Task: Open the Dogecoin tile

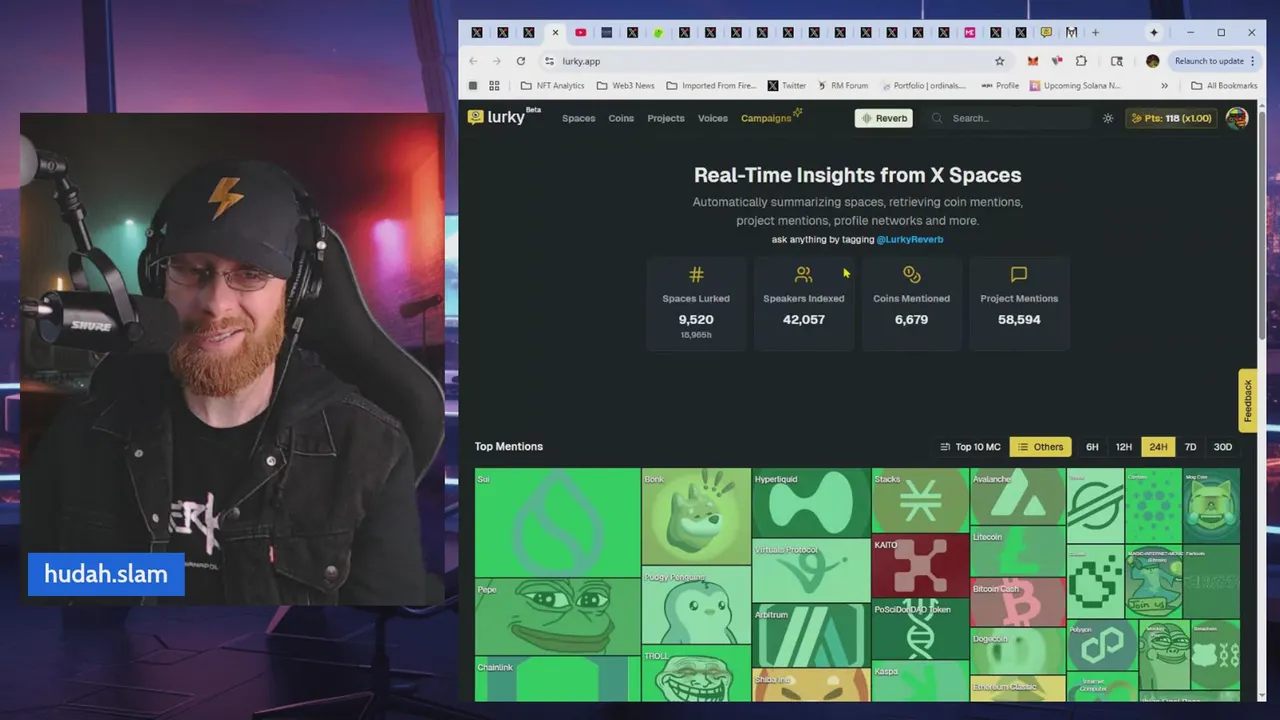Action: click(1017, 652)
